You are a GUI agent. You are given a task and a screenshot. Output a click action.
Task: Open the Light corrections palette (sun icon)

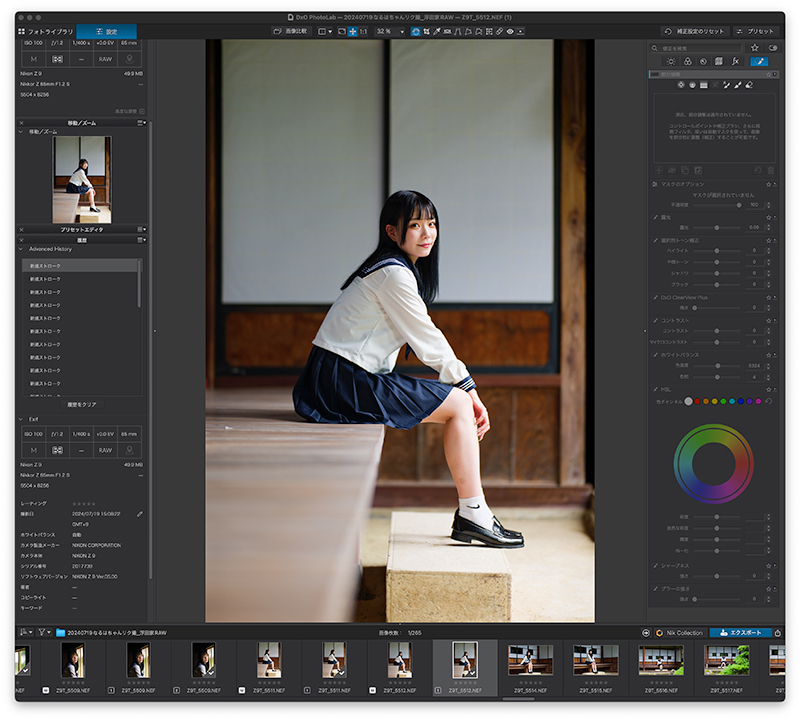pos(671,61)
